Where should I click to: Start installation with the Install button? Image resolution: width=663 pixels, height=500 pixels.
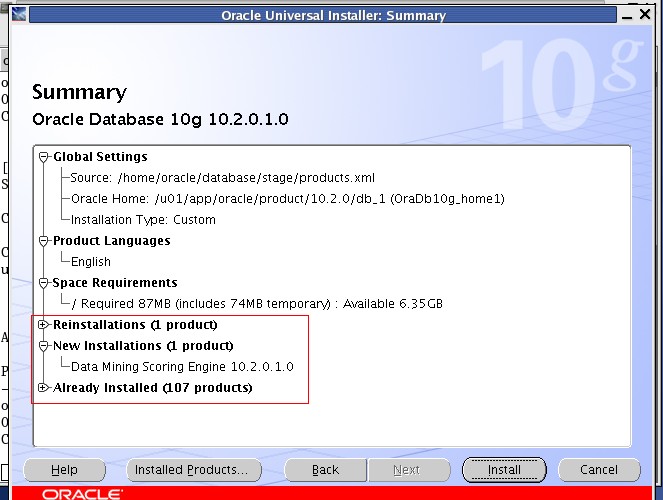tap(504, 470)
